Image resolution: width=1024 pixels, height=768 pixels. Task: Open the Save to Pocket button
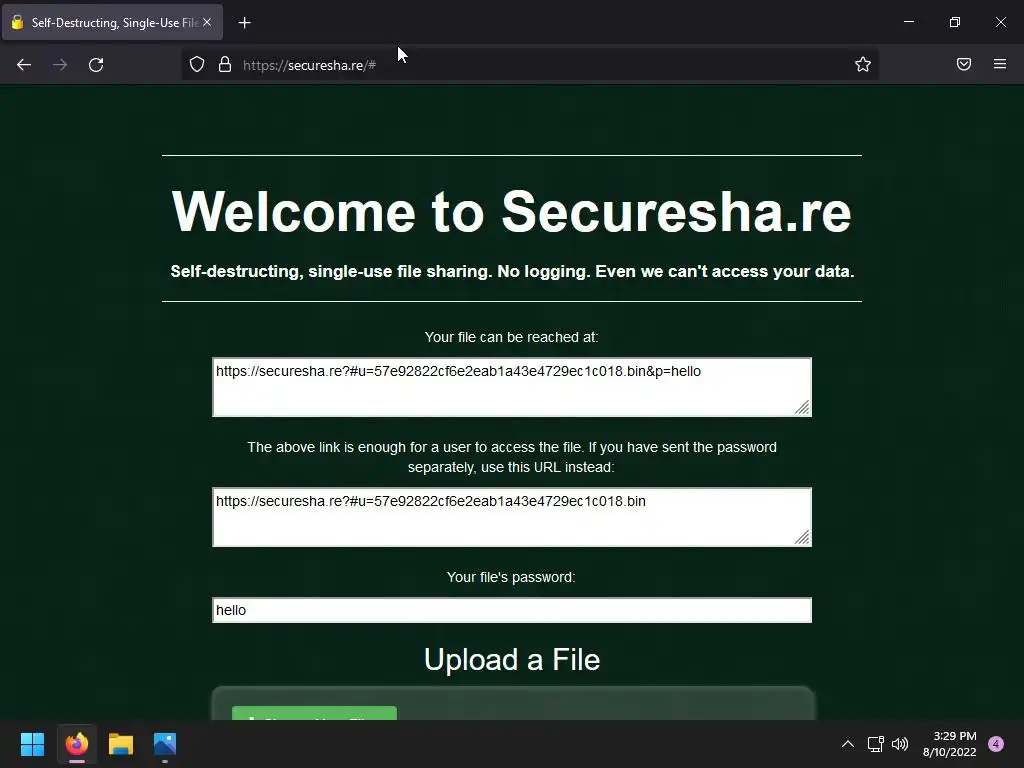[964, 64]
